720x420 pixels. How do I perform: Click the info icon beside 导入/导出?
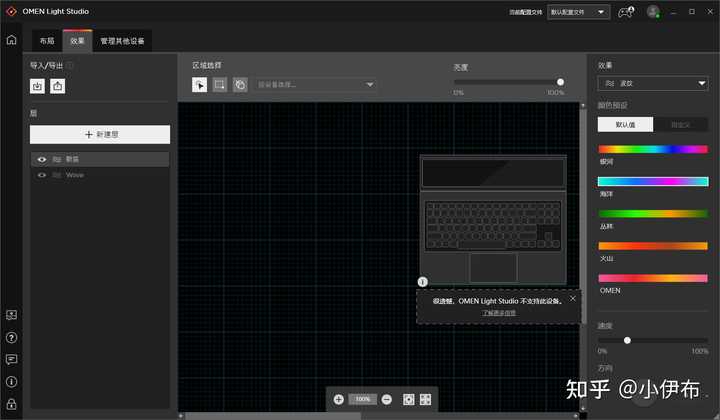pyautogui.click(x=70, y=66)
